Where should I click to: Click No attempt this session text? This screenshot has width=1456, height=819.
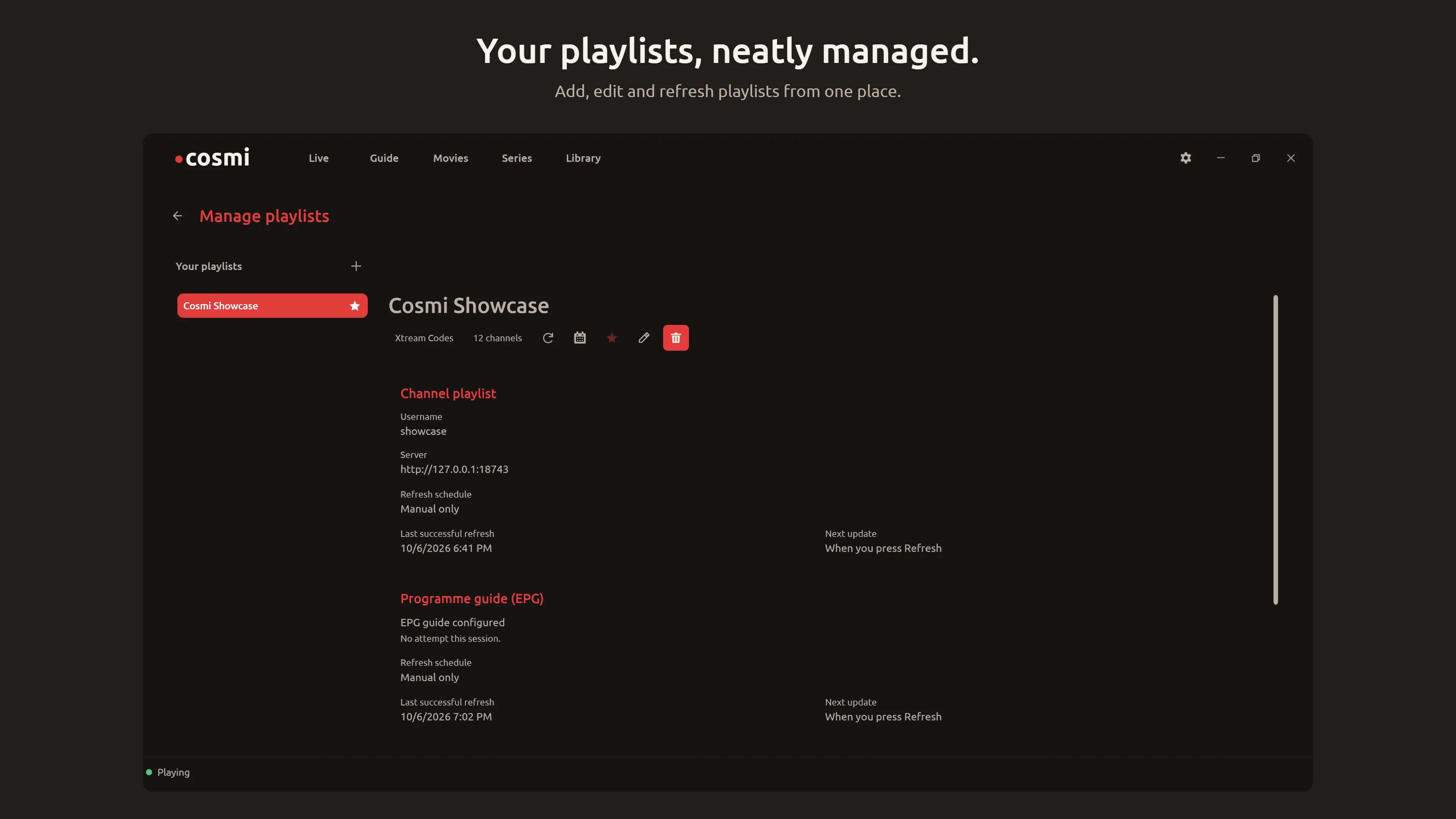click(450, 639)
